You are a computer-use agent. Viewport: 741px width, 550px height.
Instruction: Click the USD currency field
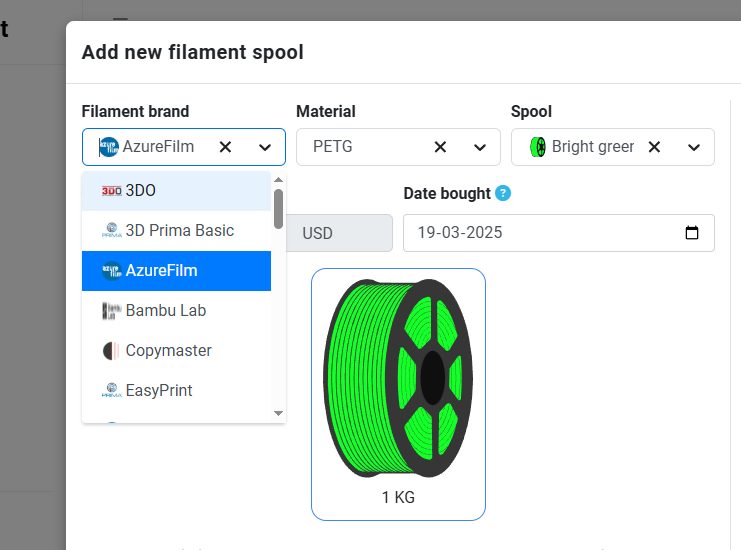click(339, 233)
